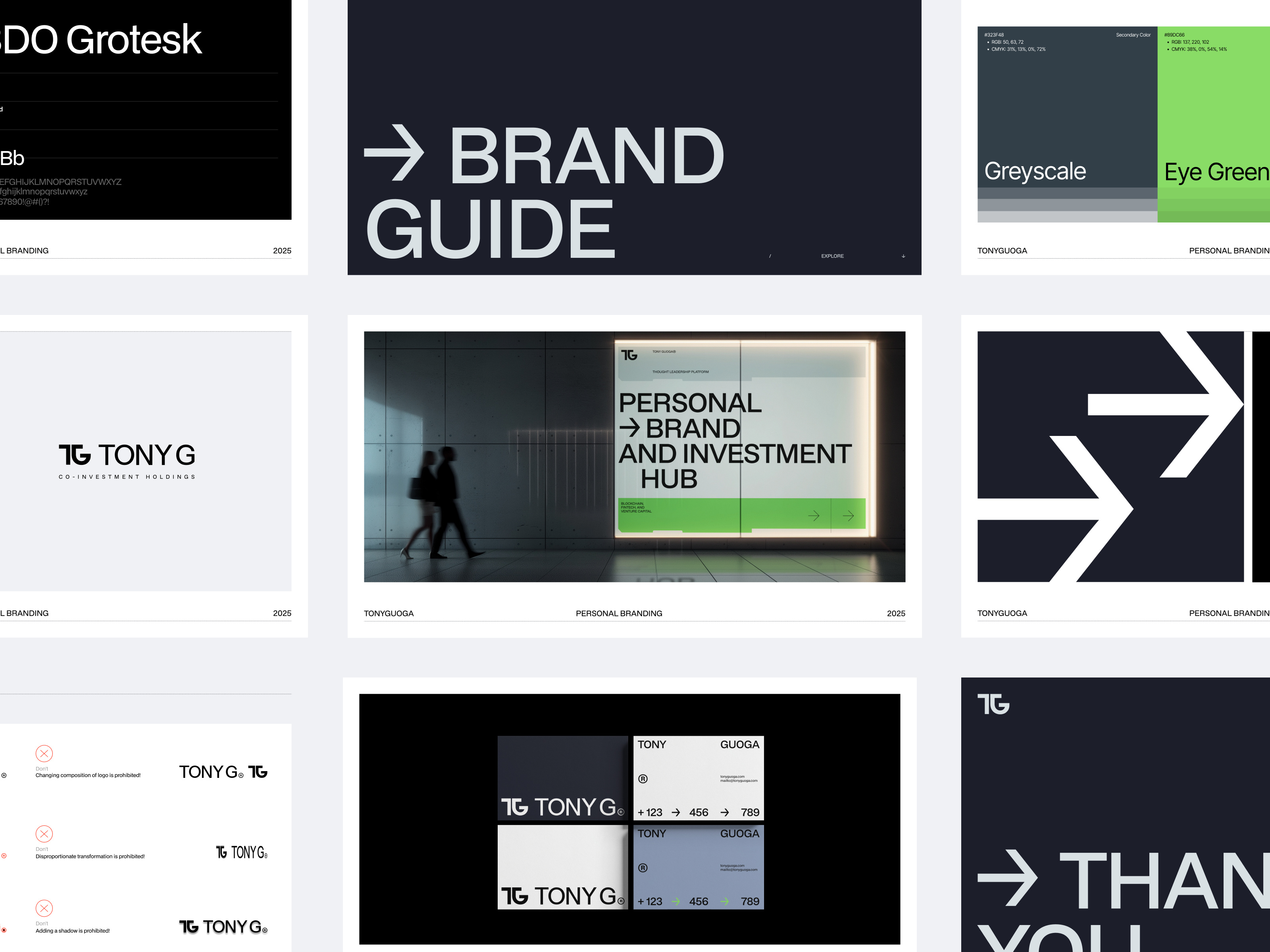
Task: Click the TG icon beside the TONY G wordmark
Action: pyautogui.click(x=75, y=455)
